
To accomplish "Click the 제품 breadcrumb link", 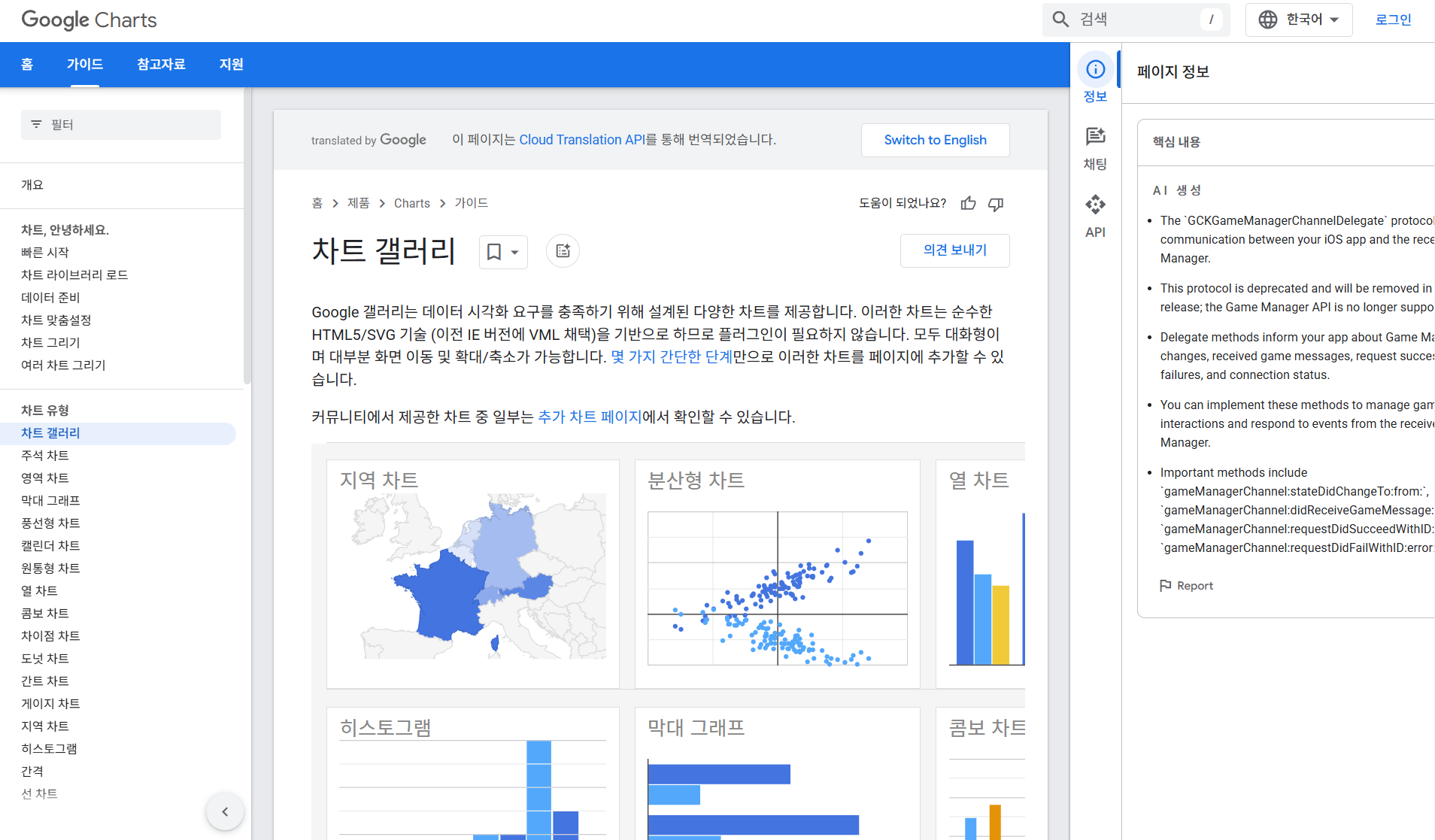I will [x=359, y=203].
